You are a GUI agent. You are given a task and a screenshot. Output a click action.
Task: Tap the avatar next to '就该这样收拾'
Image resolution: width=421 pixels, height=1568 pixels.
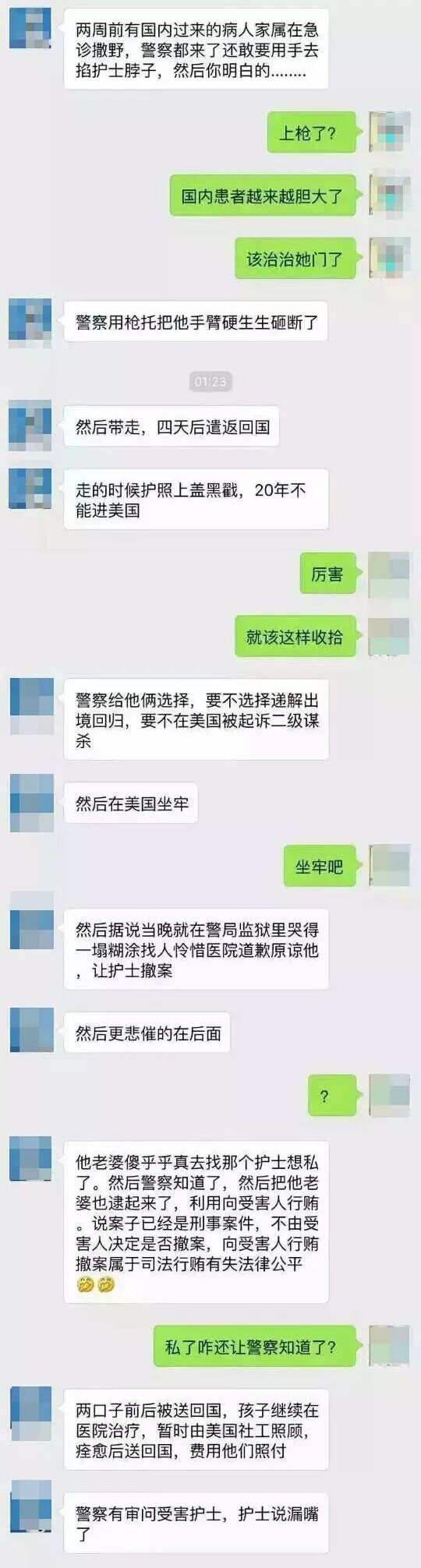(x=389, y=637)
